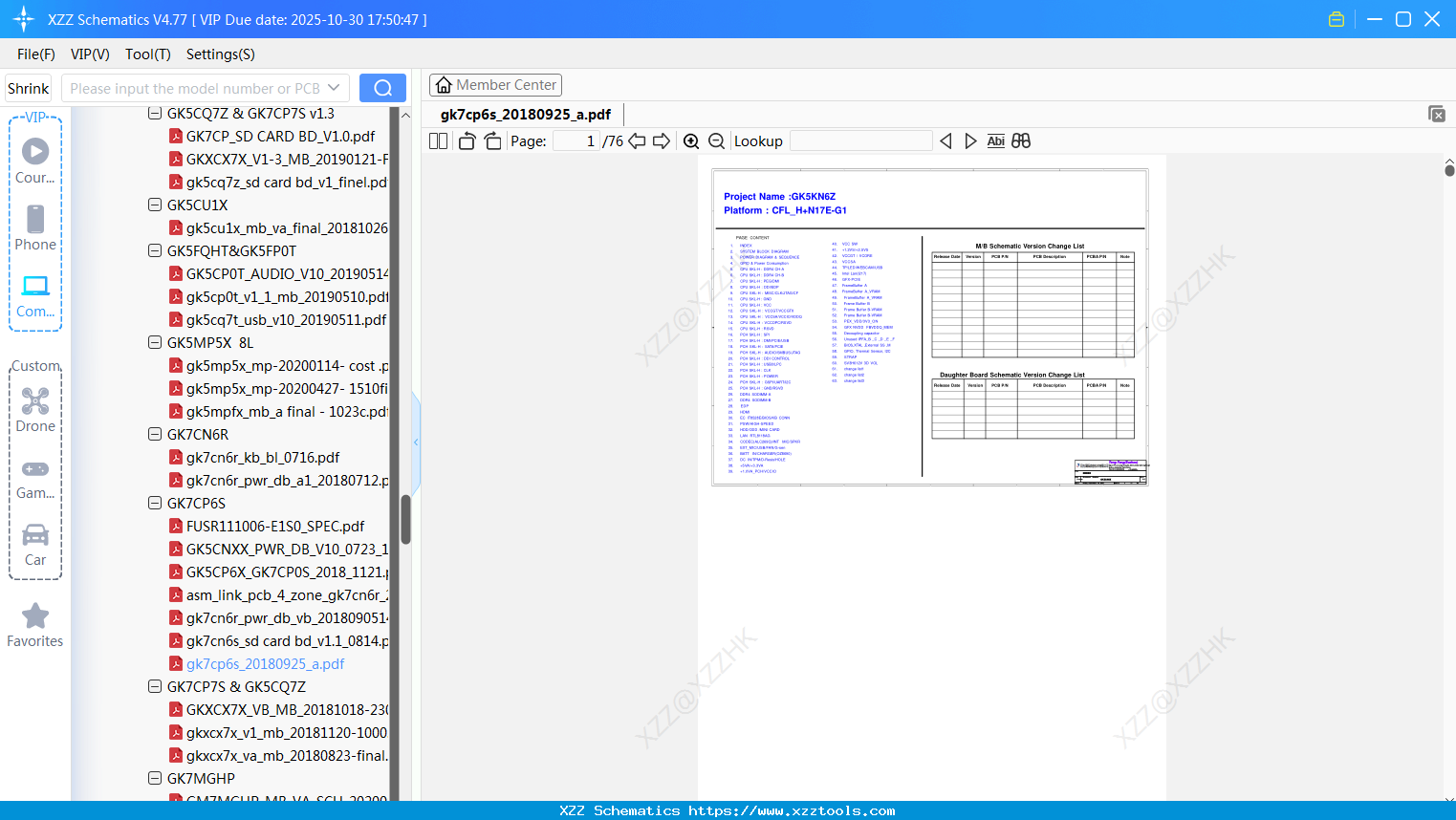The height and width of the screenshot is (820, 1456).
Task: Toggle match-case Abi icon
Action: click(995, 140)
